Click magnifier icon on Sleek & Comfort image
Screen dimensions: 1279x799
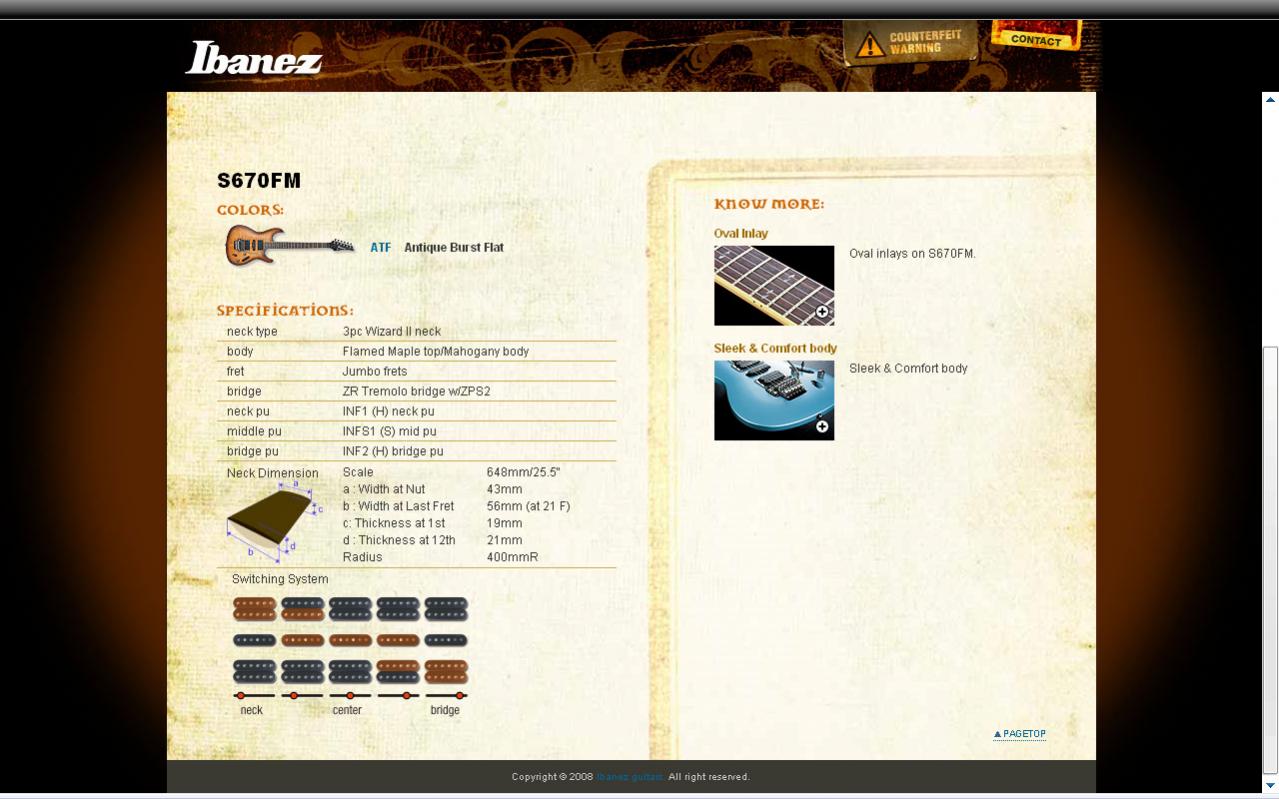click(822, 427)
